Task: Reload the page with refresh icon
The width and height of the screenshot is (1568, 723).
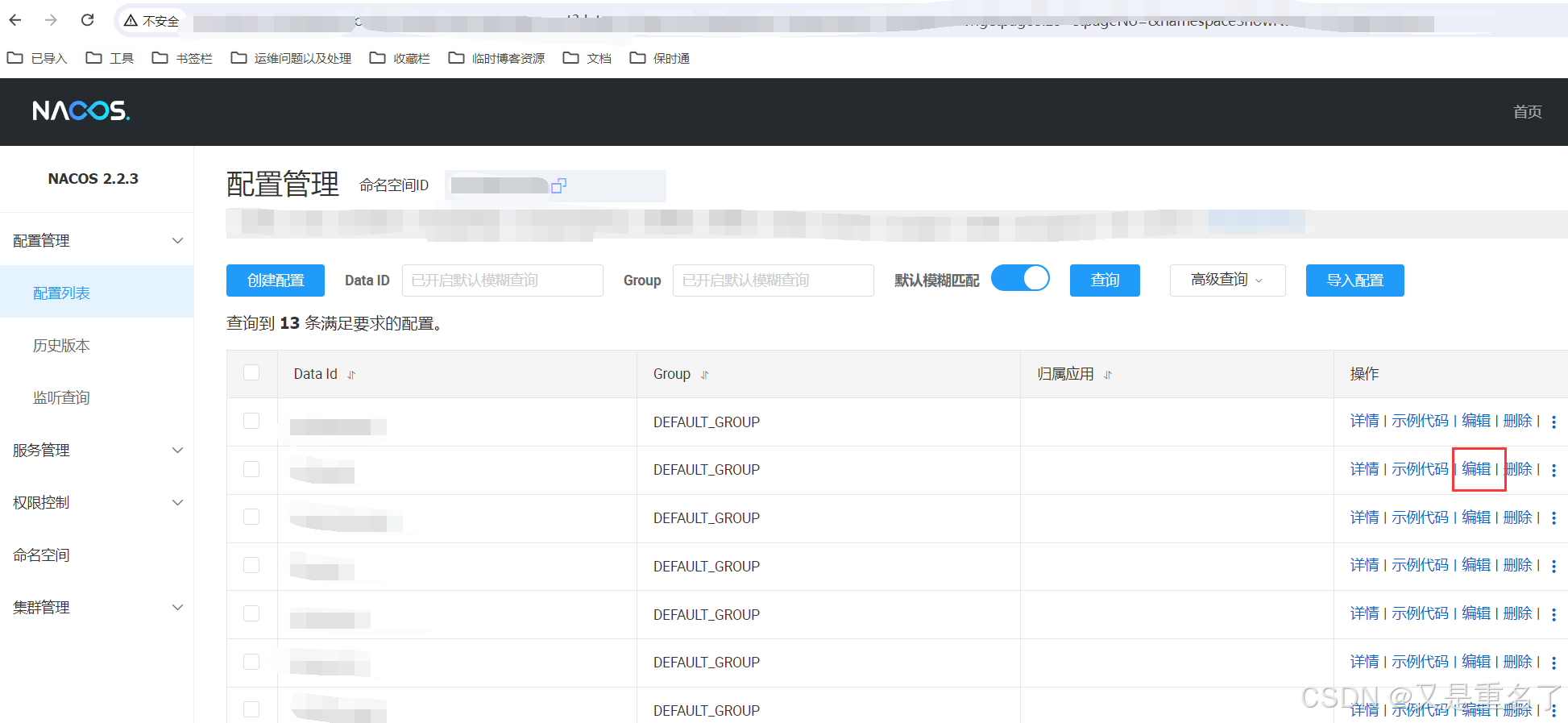Action: click(x=88, y=20)
